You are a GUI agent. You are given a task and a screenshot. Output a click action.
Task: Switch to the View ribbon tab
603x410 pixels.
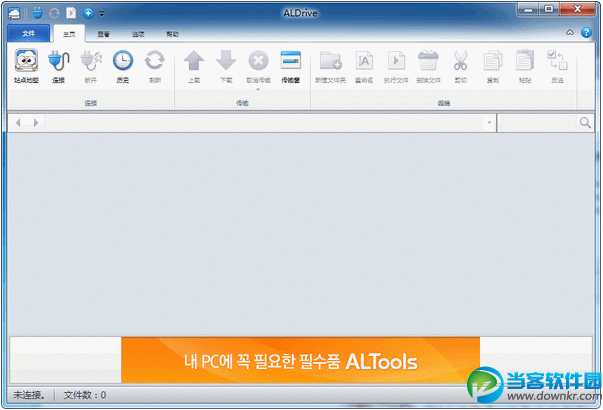[103, 34]
